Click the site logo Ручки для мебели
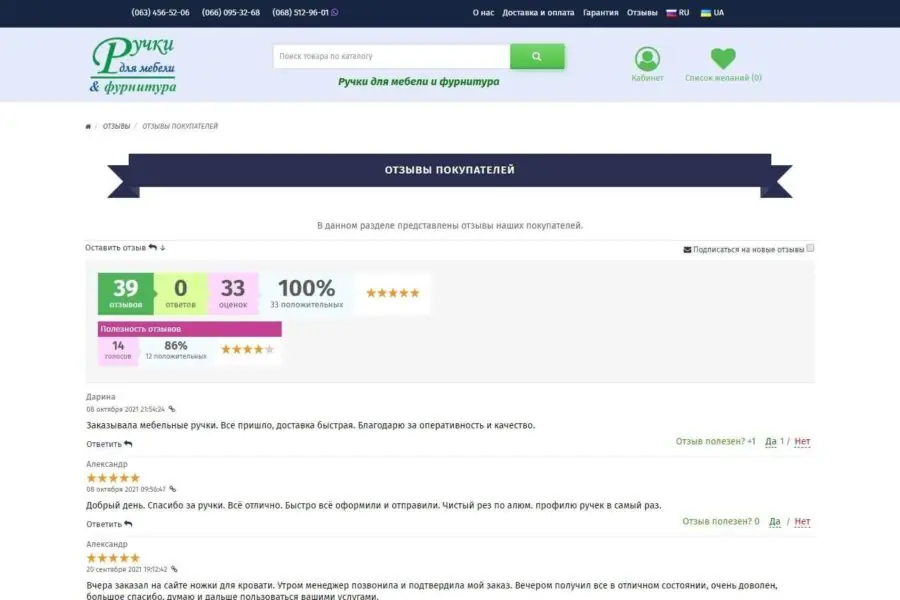 (x=133, y=66)
